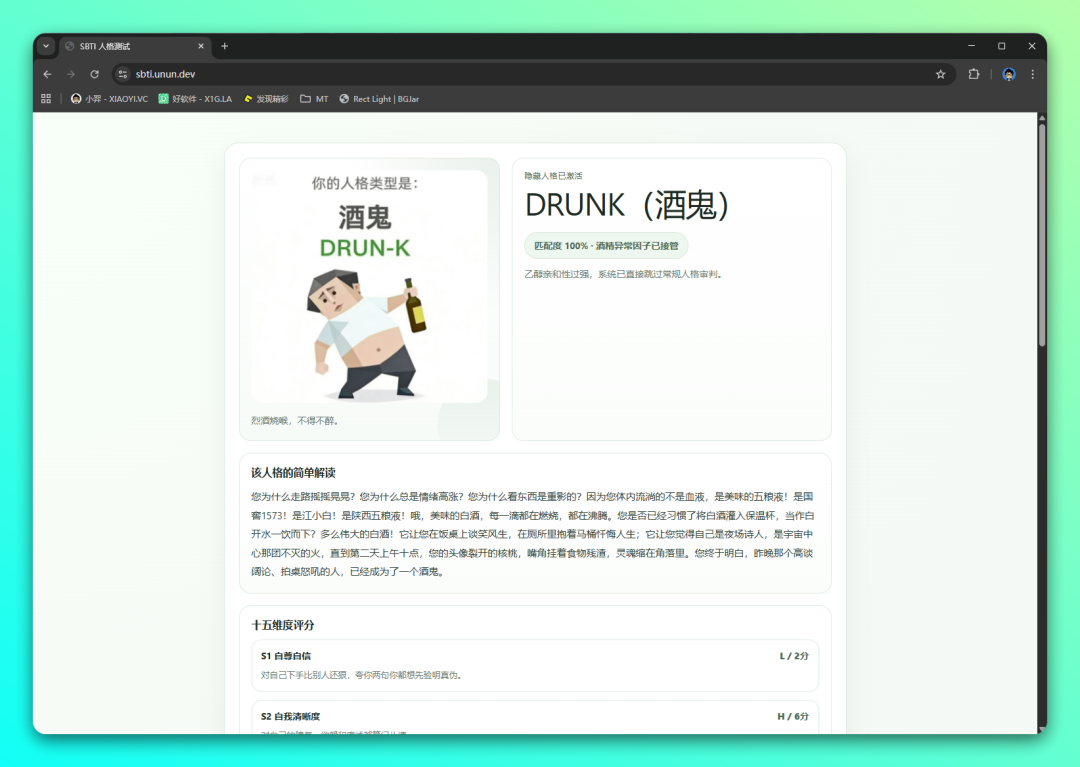
Task: Click the 你的人格类型是 heading
Action: (365, 183)
